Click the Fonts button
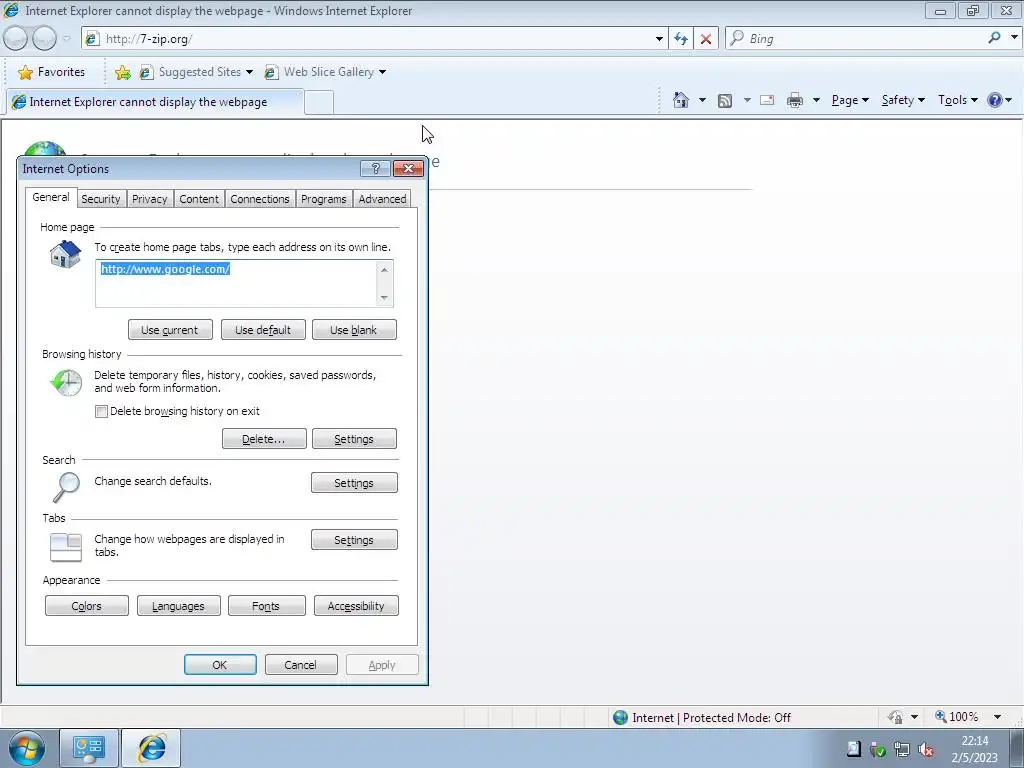Screen dimensions: 1024x768 click(266, 606)
